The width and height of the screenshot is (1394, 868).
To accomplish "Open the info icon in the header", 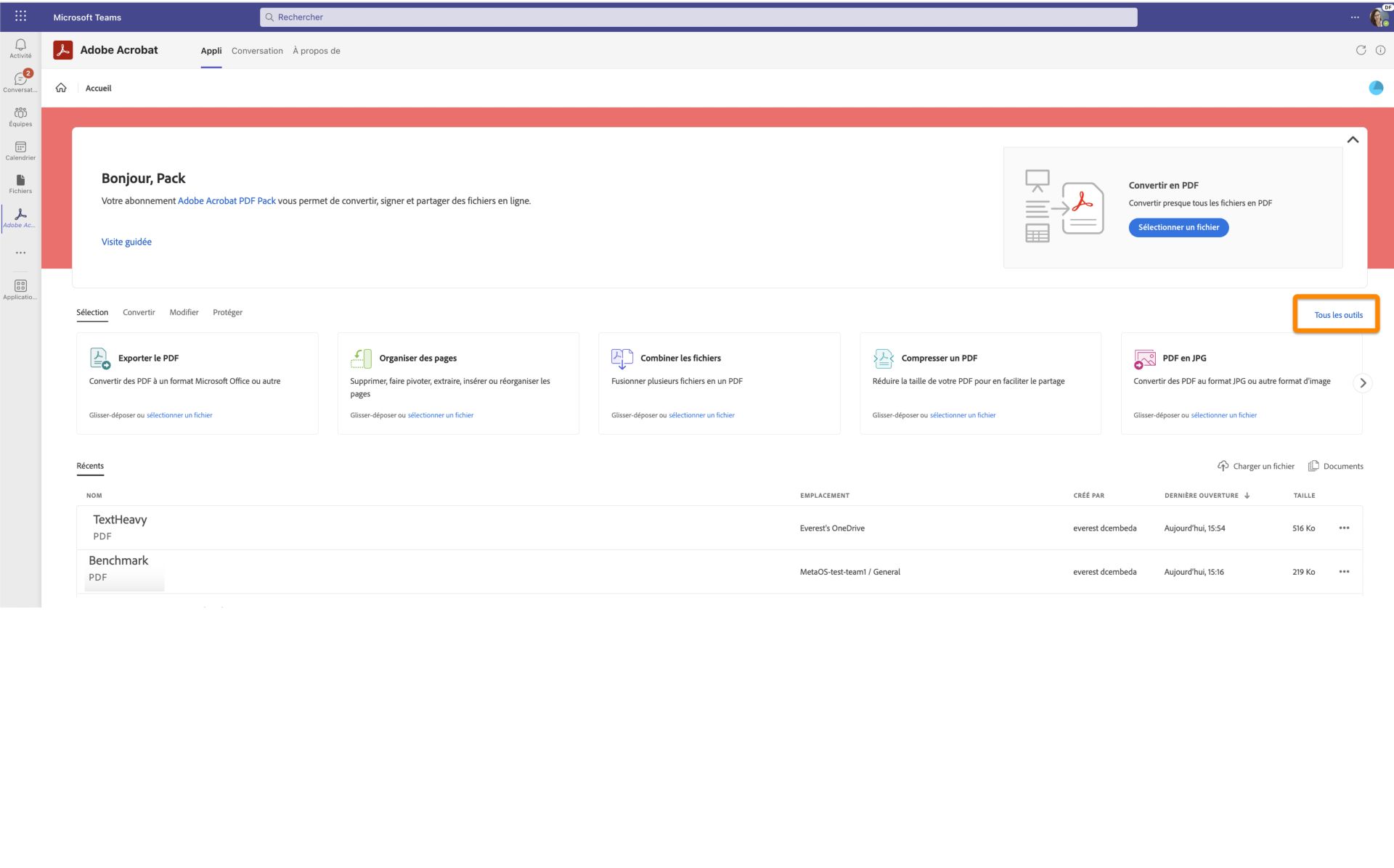I will [x=1380, y=50].
